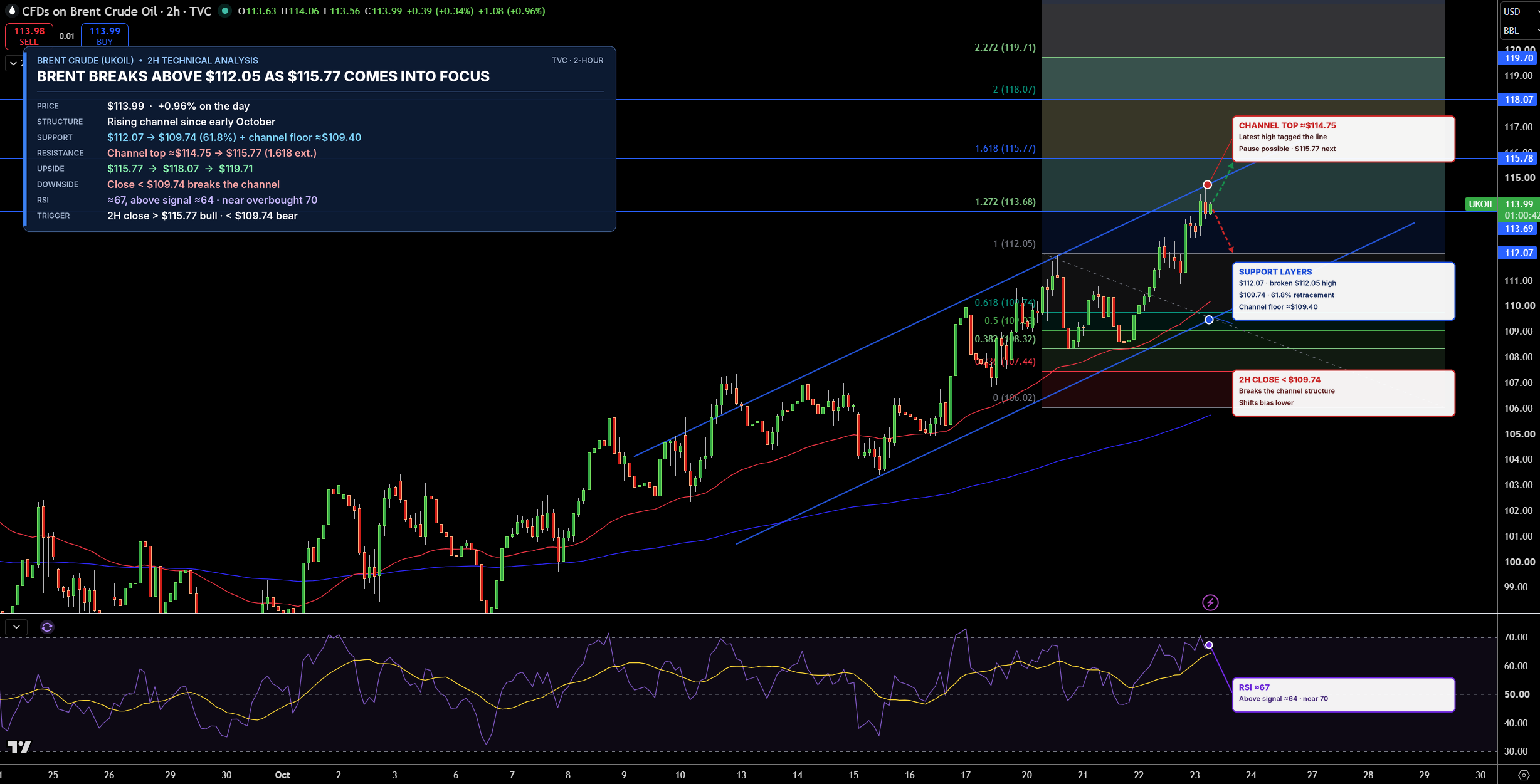
Task: Click the purple lightning bolt event icon
Action: coord(1210,602)
